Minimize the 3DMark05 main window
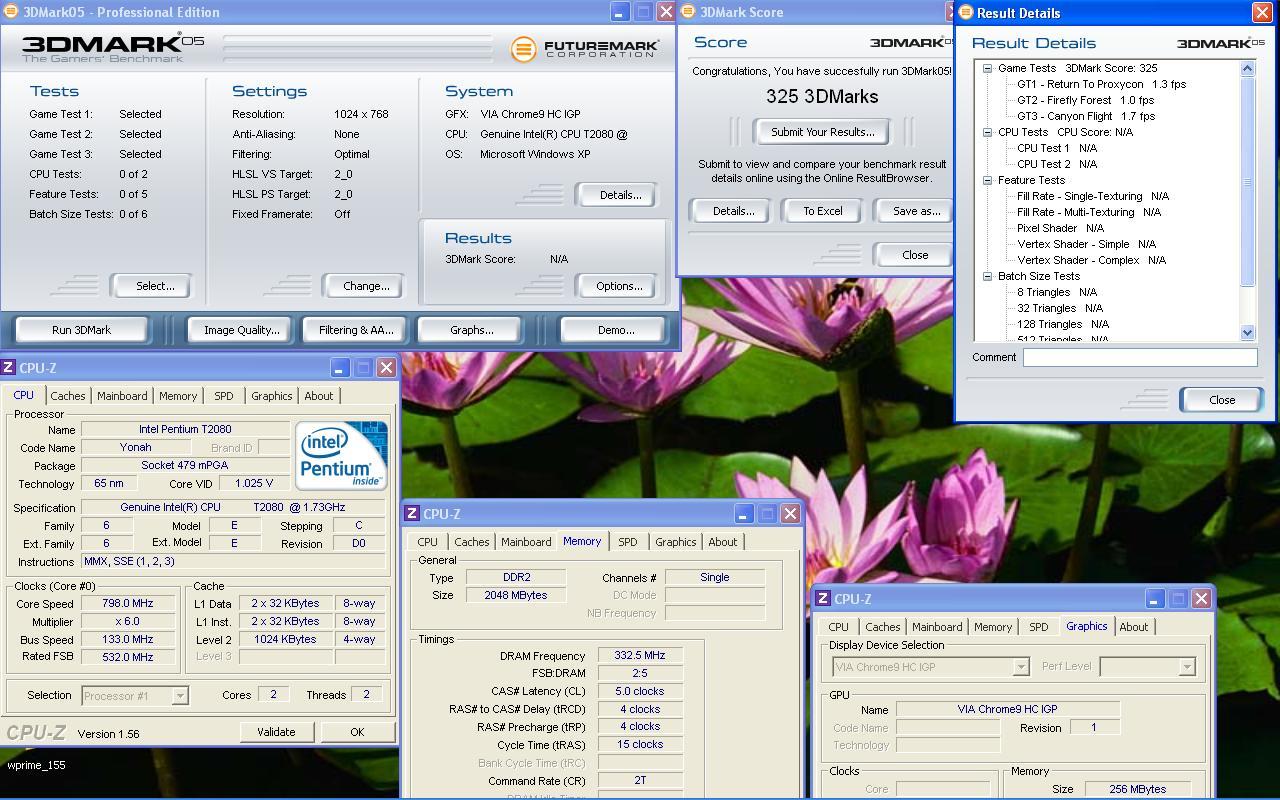Viewport: 1280px width, 800px height. tap(619, 12)
